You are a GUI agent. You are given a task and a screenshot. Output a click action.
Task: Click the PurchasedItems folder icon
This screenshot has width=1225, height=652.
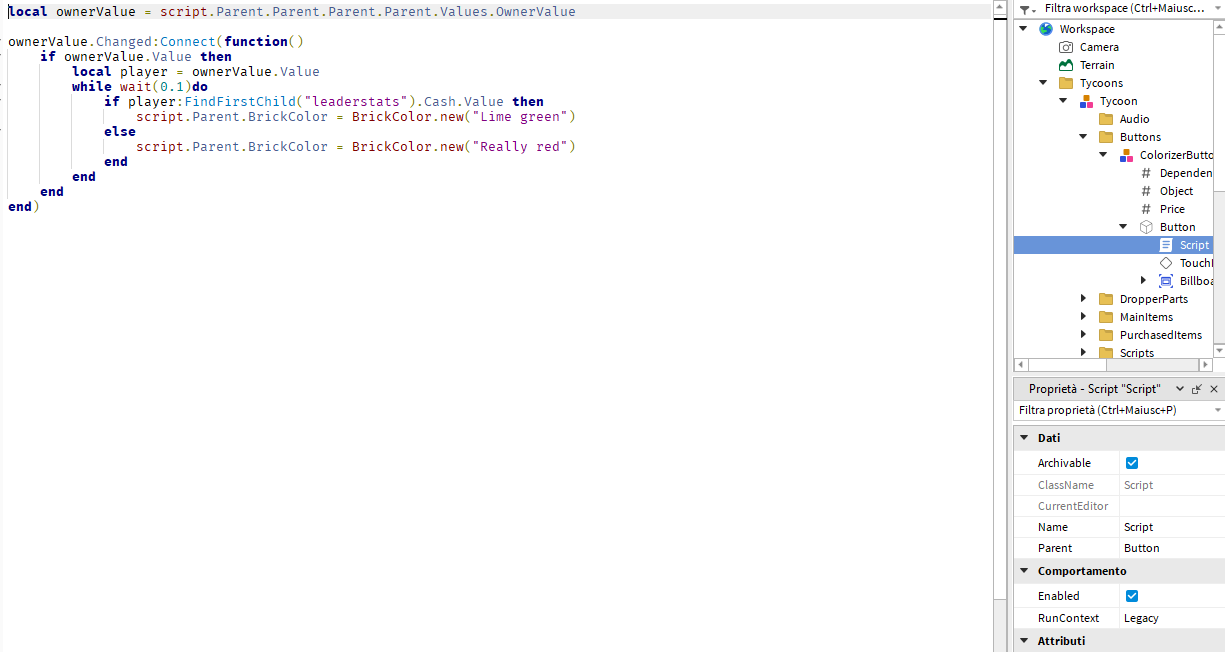tap(1106, 335)
